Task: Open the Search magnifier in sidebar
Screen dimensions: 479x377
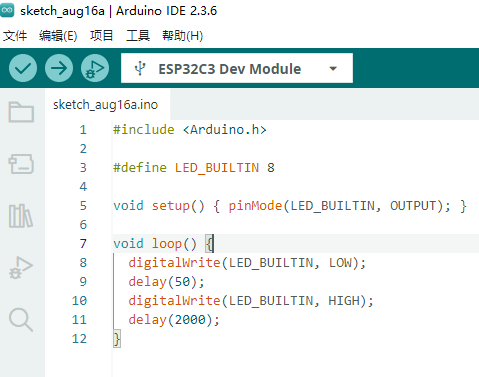Action: pyautogui.click(x=21, y=320)
